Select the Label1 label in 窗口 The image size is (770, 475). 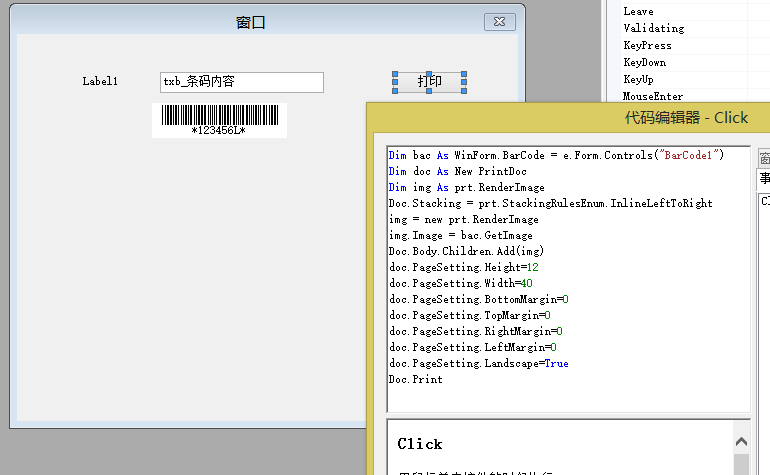pos(100,82)
